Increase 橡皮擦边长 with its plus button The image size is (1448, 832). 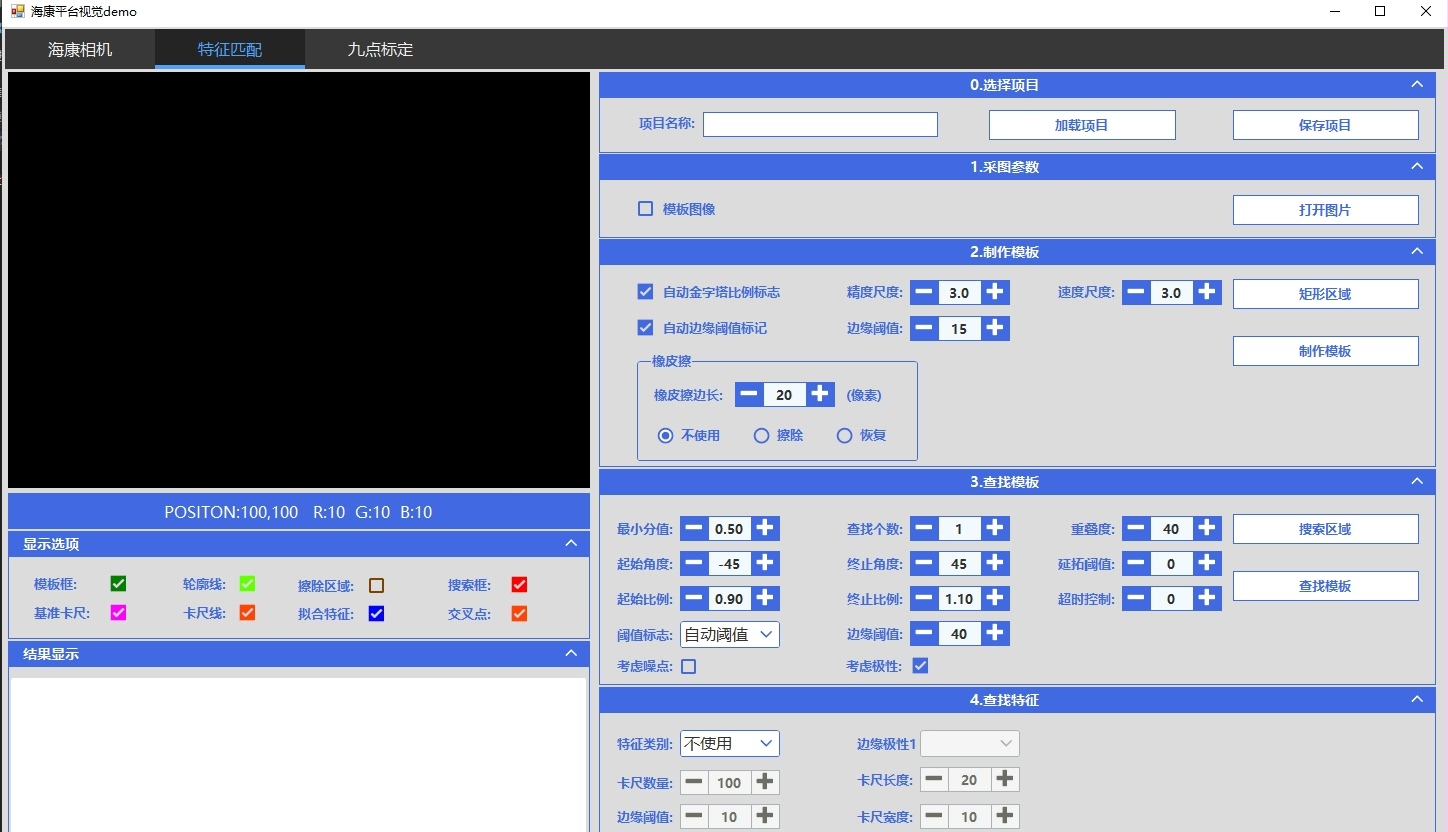click(x=820, y=394)
